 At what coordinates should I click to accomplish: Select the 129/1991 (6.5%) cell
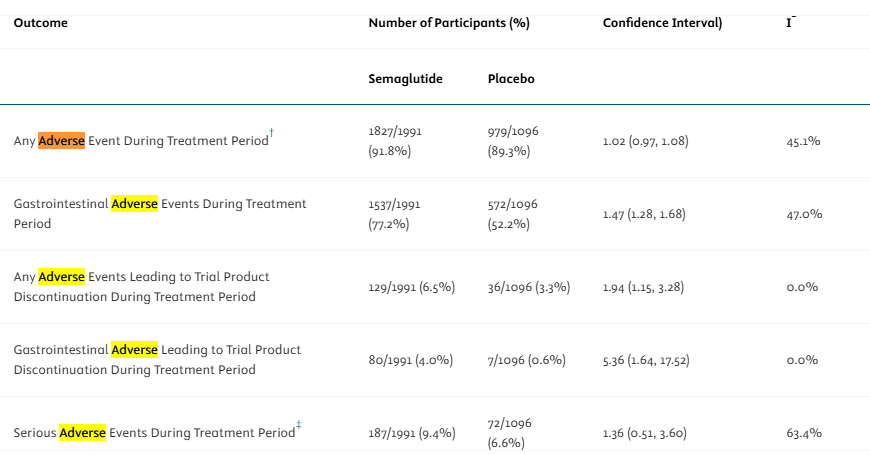412,287
